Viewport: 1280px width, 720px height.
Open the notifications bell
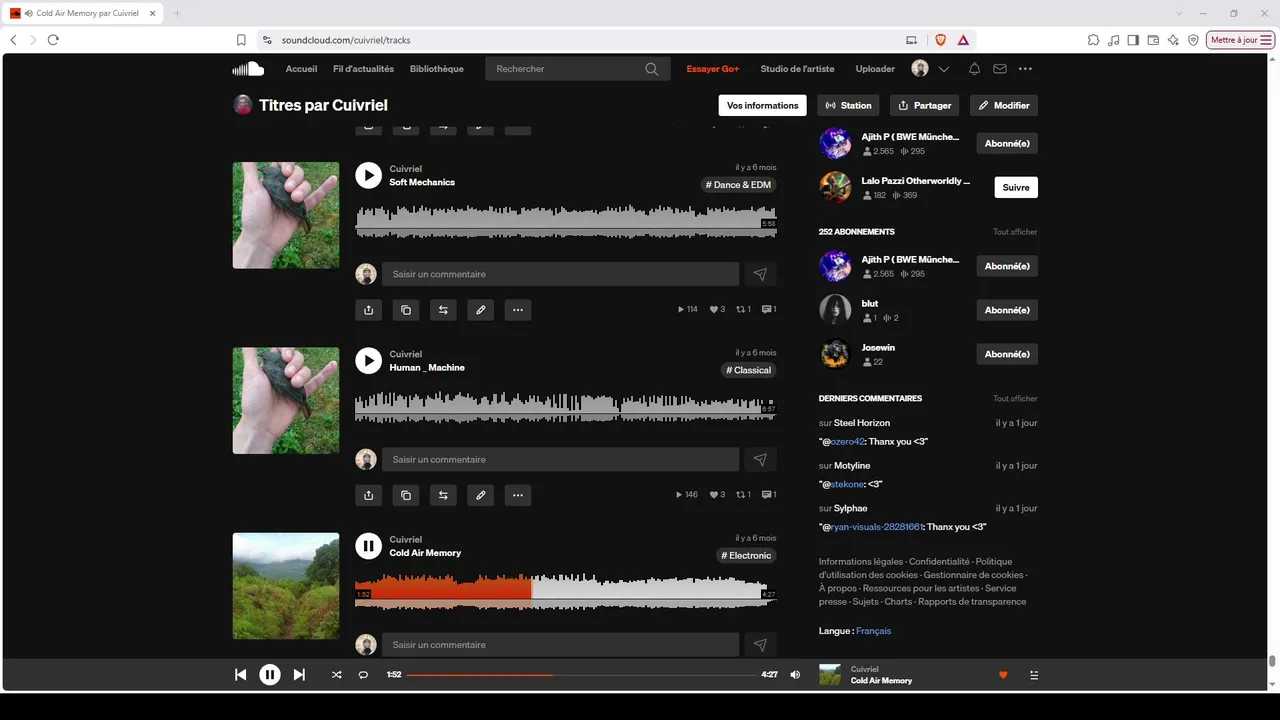tap(974, 69)
